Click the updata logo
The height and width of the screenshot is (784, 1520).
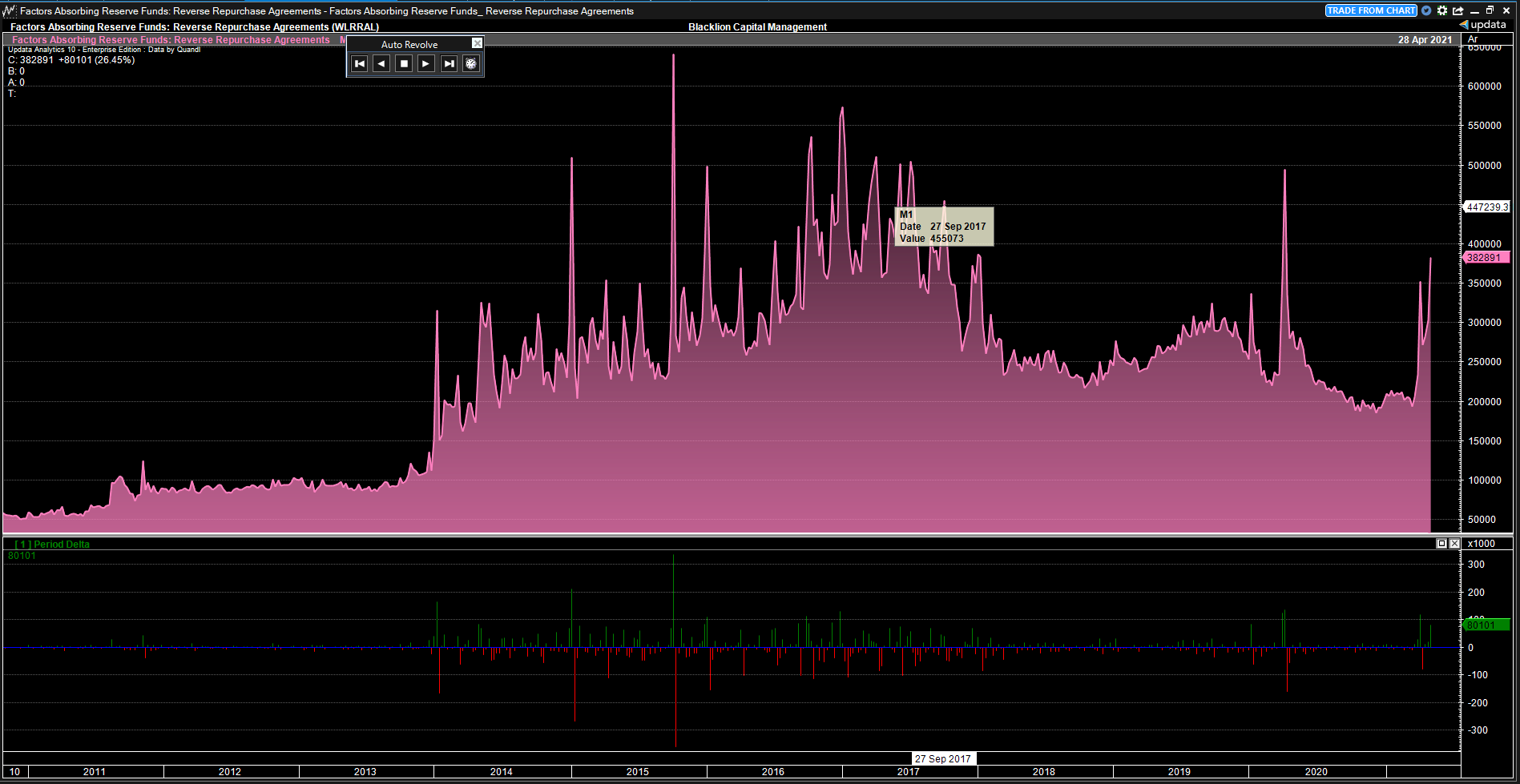[x=1483, y=25]
